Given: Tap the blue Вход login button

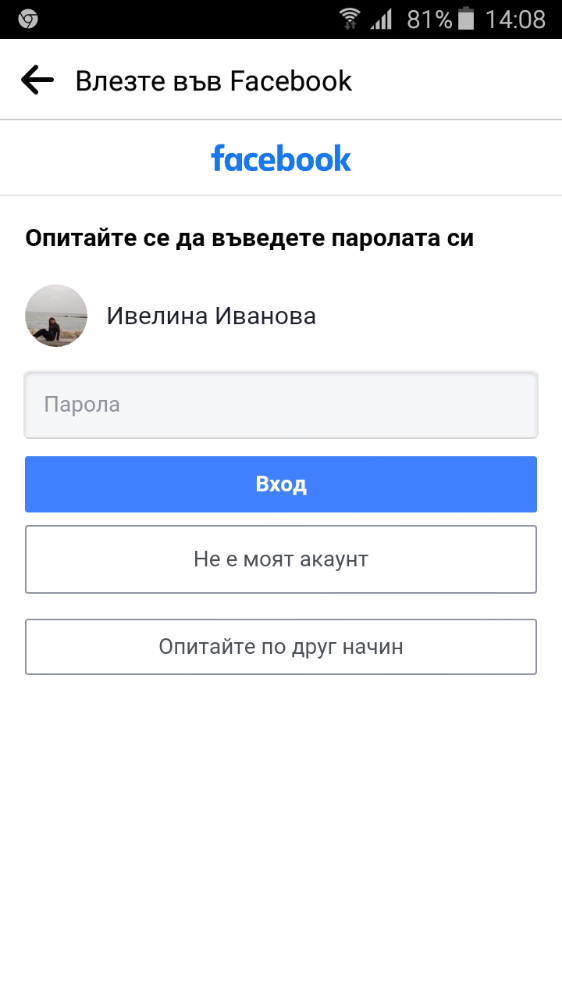Looking at the screenshot, I should [281, 484].
